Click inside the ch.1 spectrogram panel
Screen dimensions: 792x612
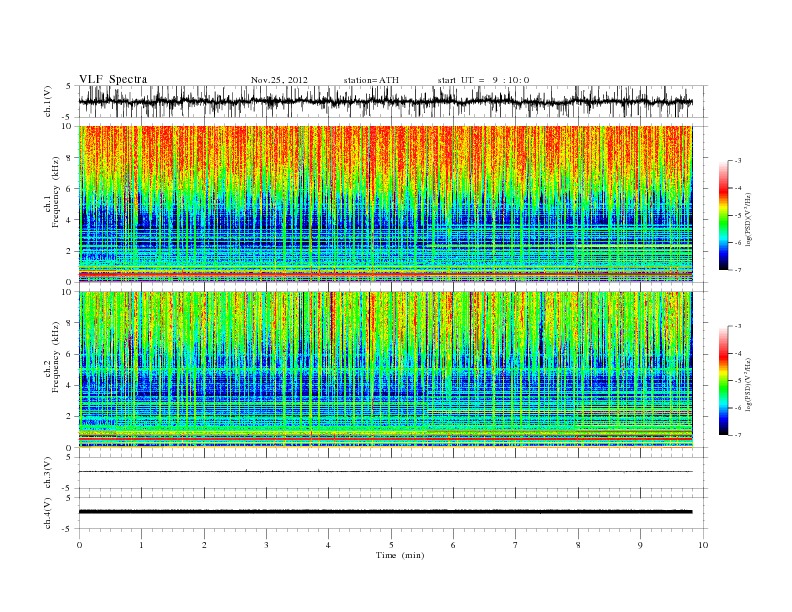point(385,204)
